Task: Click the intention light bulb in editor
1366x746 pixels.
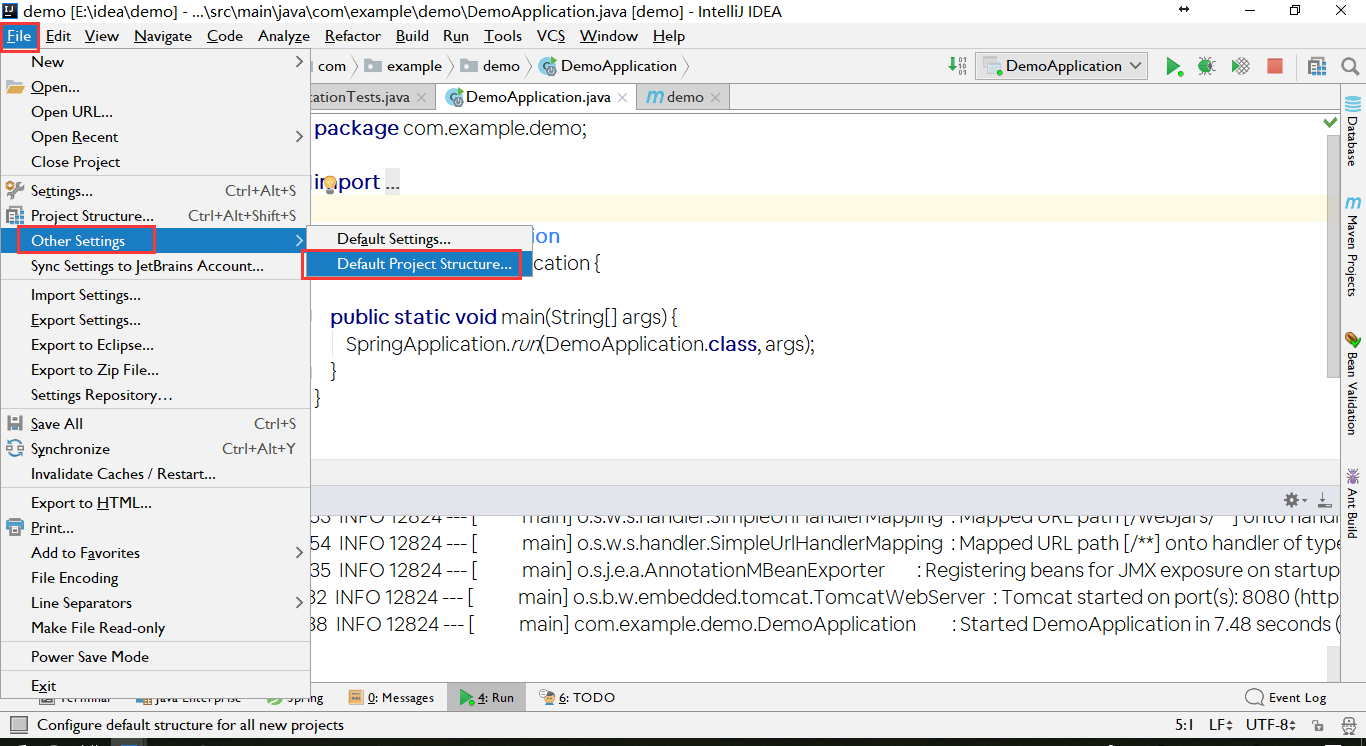Action: click(x=330, y=184)
